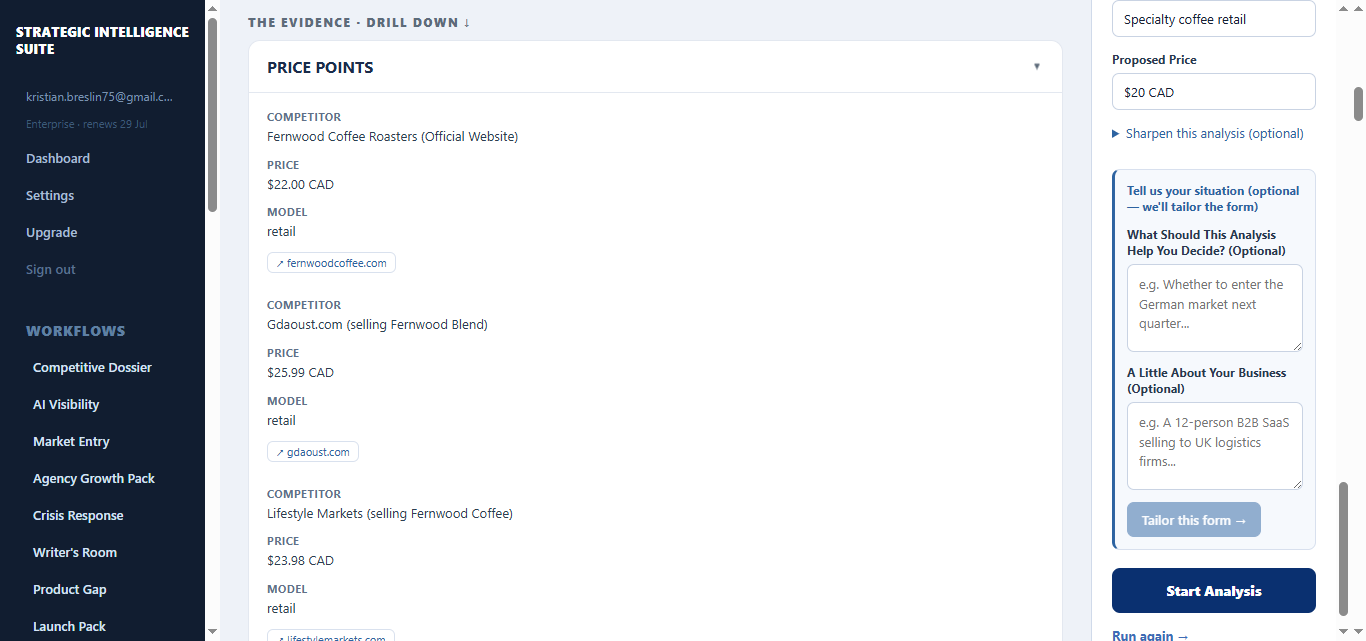The image size is (1366, 641).
Task: Click the Price Points heading
Action: pos(320,68)
